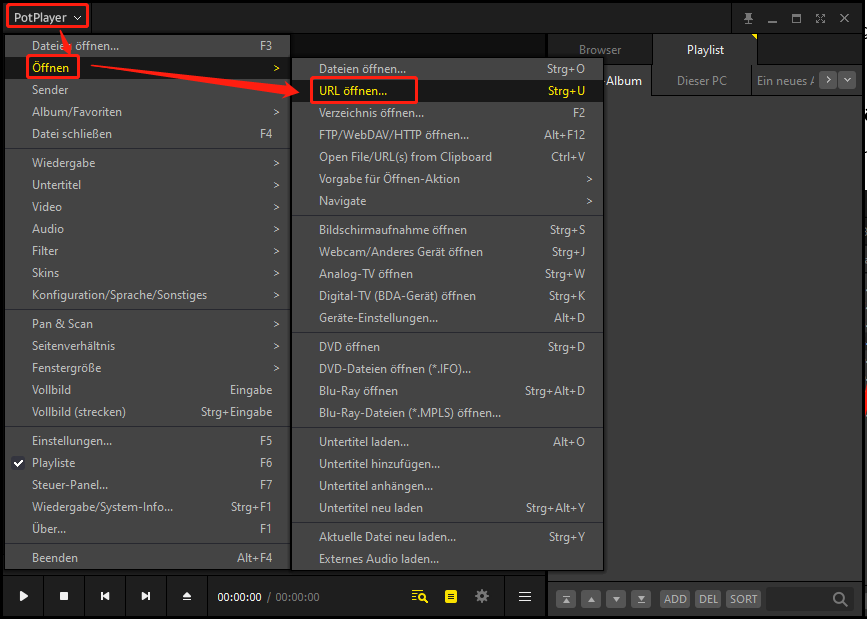Viewport: 867px width, 619px height.
Task: Select Geräte-Einstellungen... entry
Action: (x=447, y=319)
